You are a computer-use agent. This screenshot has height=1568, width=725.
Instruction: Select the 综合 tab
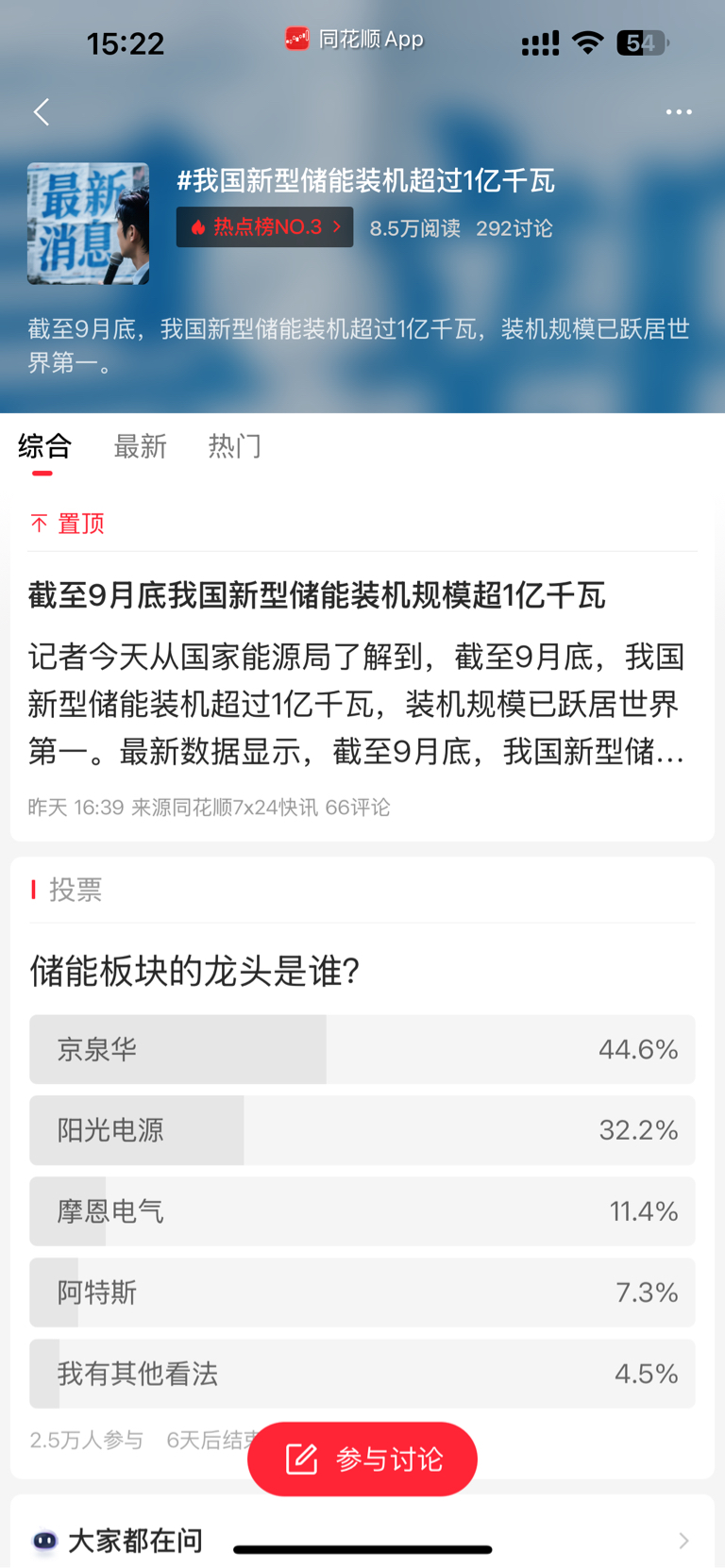44,446
